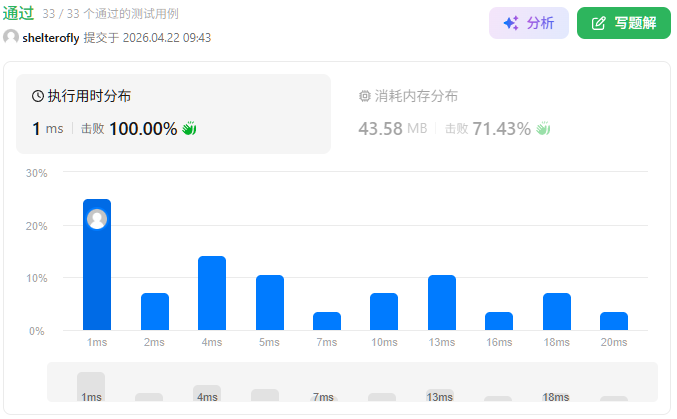The width and height of the screenshot is (677, 419).
Task: Select the 4ms bar in the chart
Action: pos(212,293)
